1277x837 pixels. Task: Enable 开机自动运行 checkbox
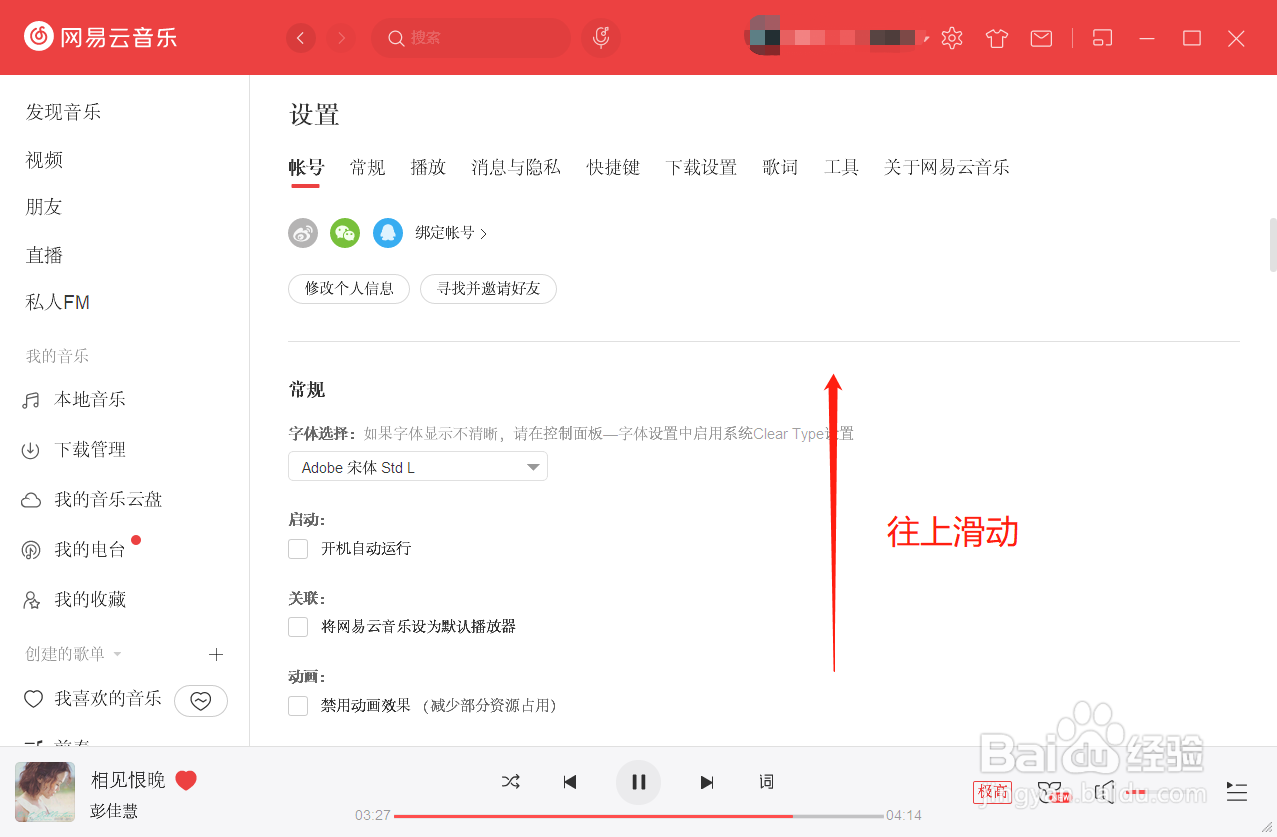click(x=298, y=549)
